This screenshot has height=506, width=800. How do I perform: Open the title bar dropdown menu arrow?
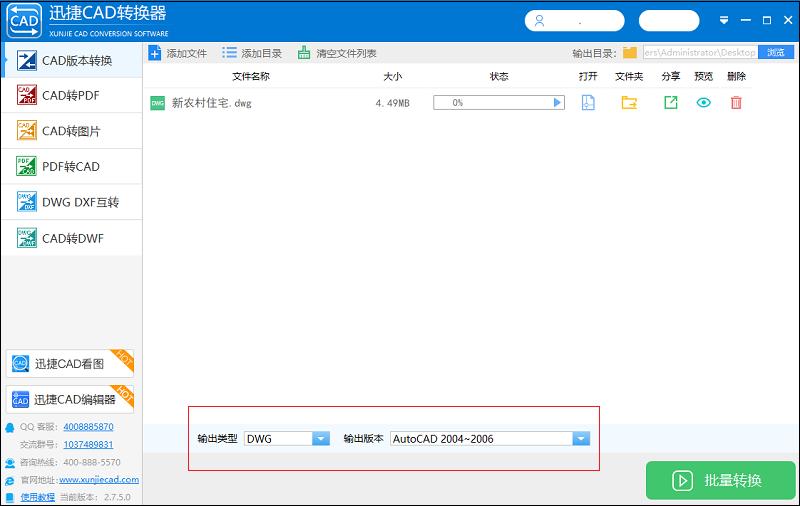point(723,20)
